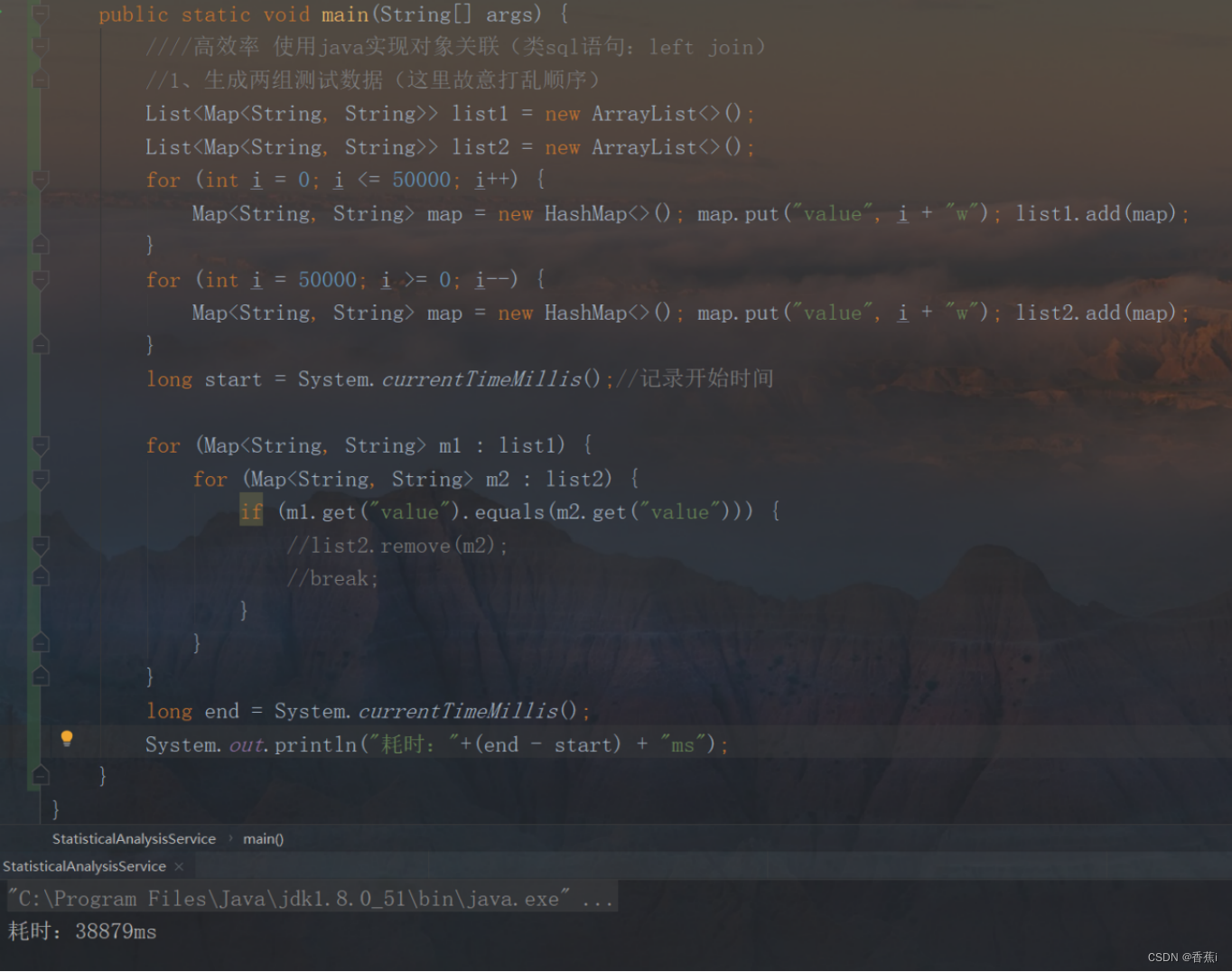This screenshot has height=972, width=1232.
Task: Switch to the StatisticalAnalysisService console tab
Action: (84, 866)
